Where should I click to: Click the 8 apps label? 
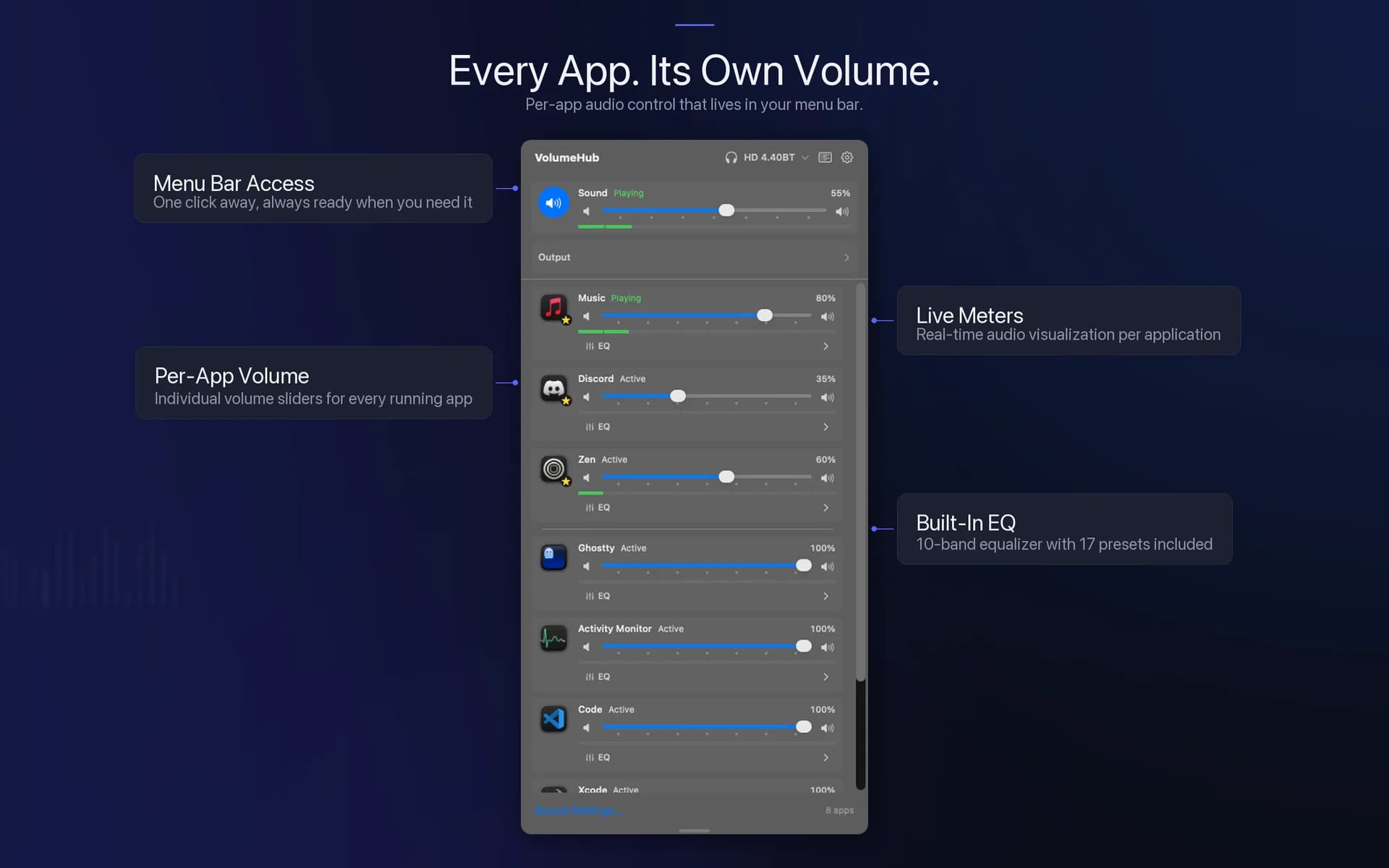coord(839,810)
